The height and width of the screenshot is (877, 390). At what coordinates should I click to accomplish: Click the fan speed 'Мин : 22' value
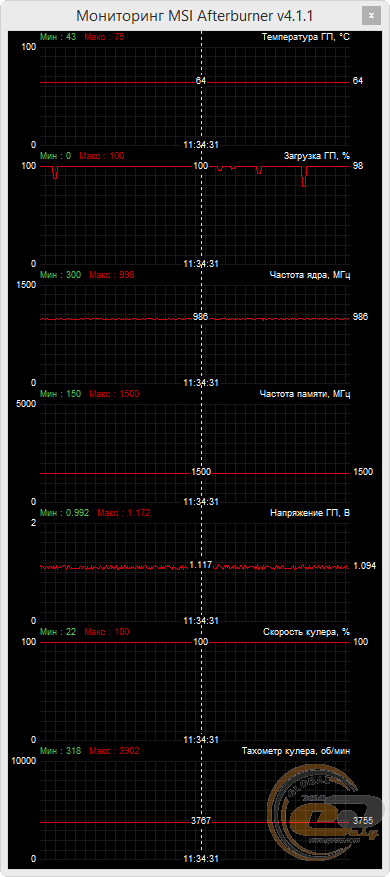58,631
